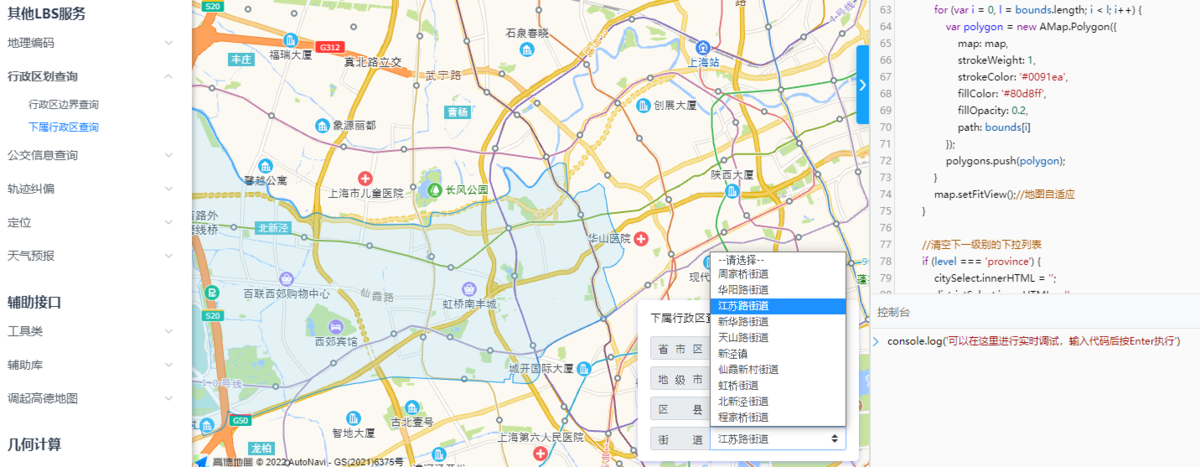Viewport: 1200px width, 467px height.
Task: Select 新华路街道 from the dropdown list
Action: [779, 322]
